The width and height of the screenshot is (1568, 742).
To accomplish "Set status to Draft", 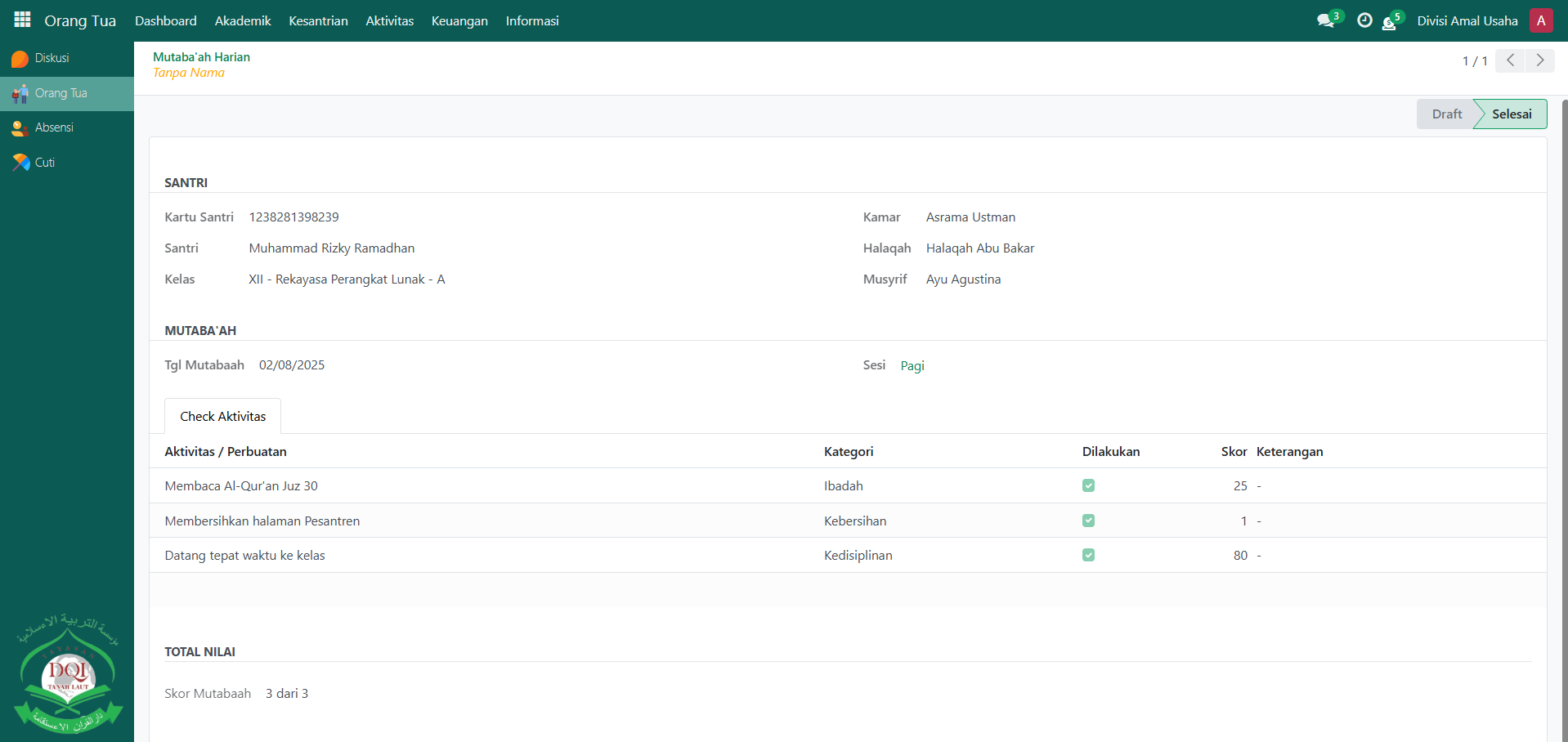I will tap(1445, 114).
